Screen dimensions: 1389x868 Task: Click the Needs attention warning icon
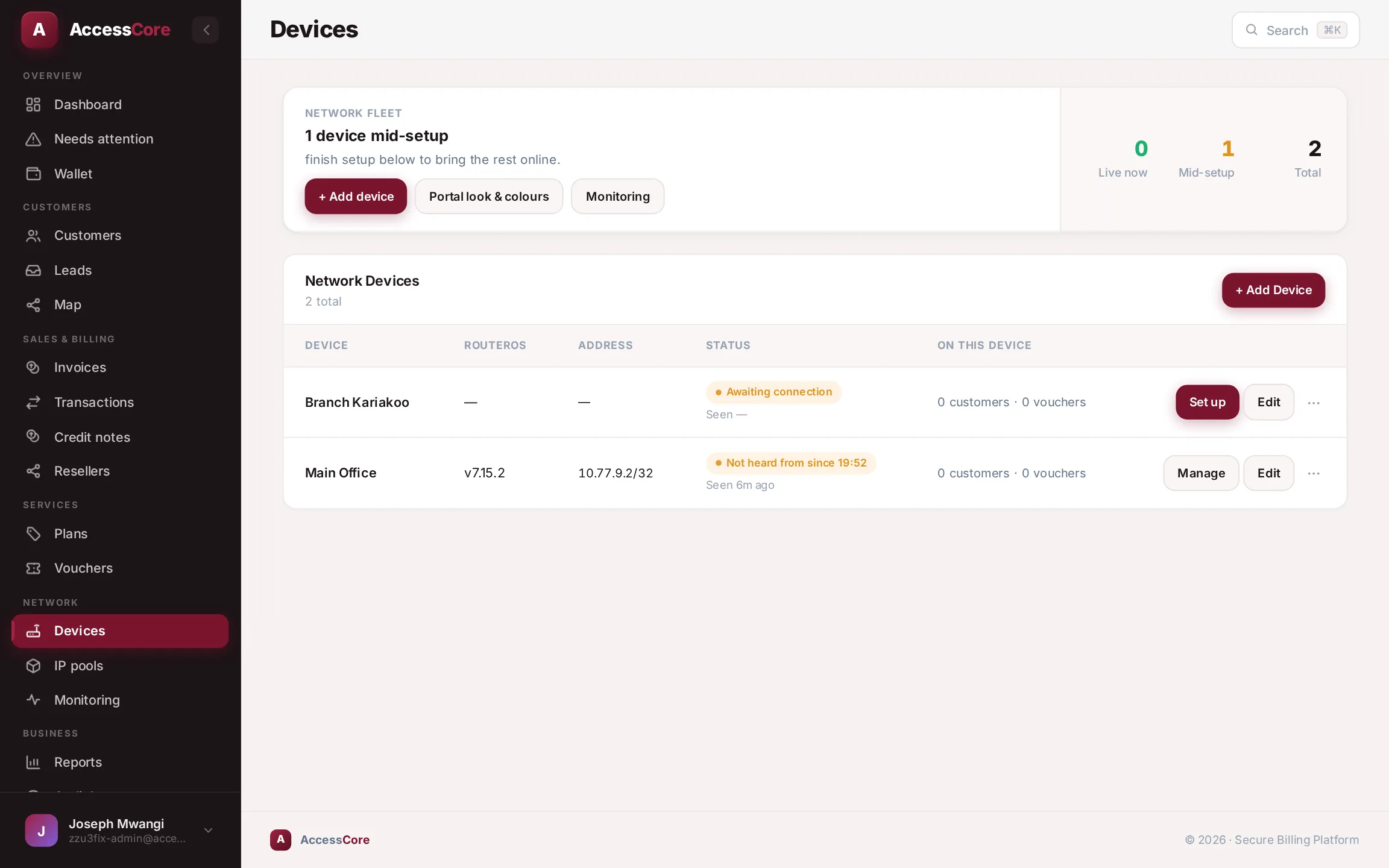(x=33, y=139)
